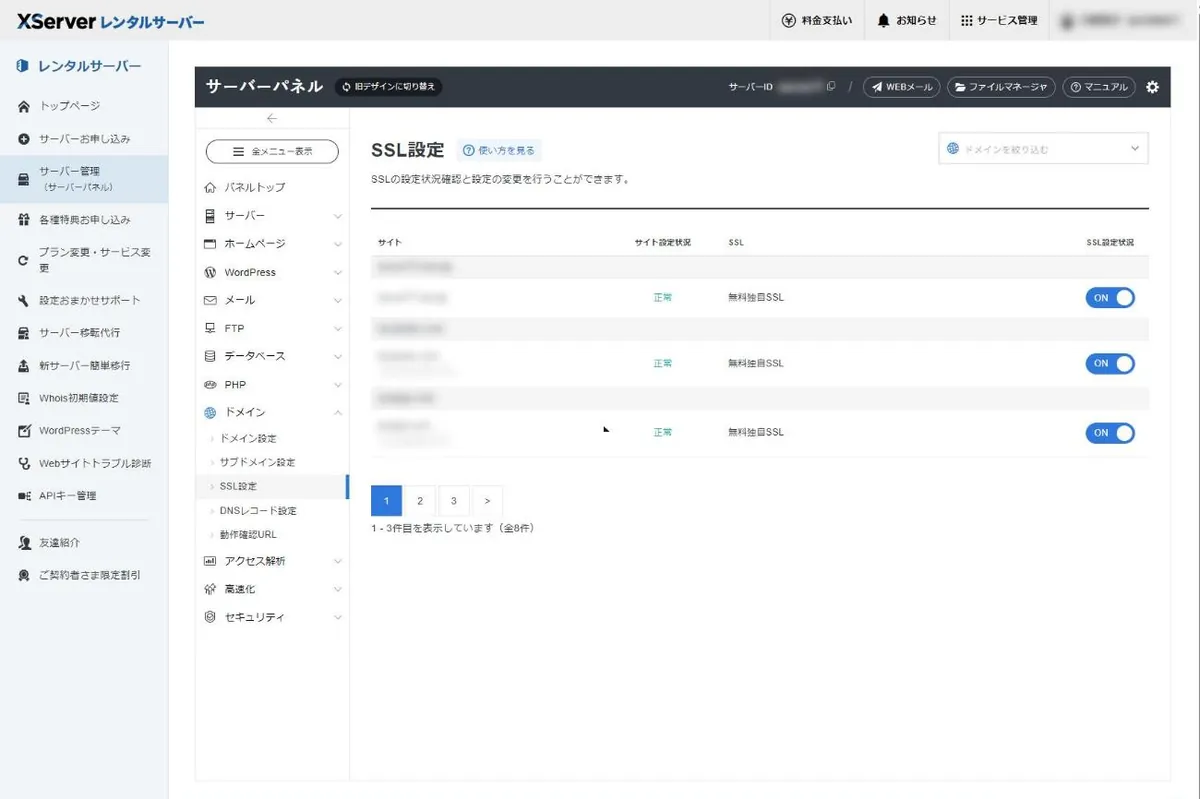Open サブドメイン設定 submenu item
The height and width of the screenshot is (799, 1200).
(x=257, y=463)
